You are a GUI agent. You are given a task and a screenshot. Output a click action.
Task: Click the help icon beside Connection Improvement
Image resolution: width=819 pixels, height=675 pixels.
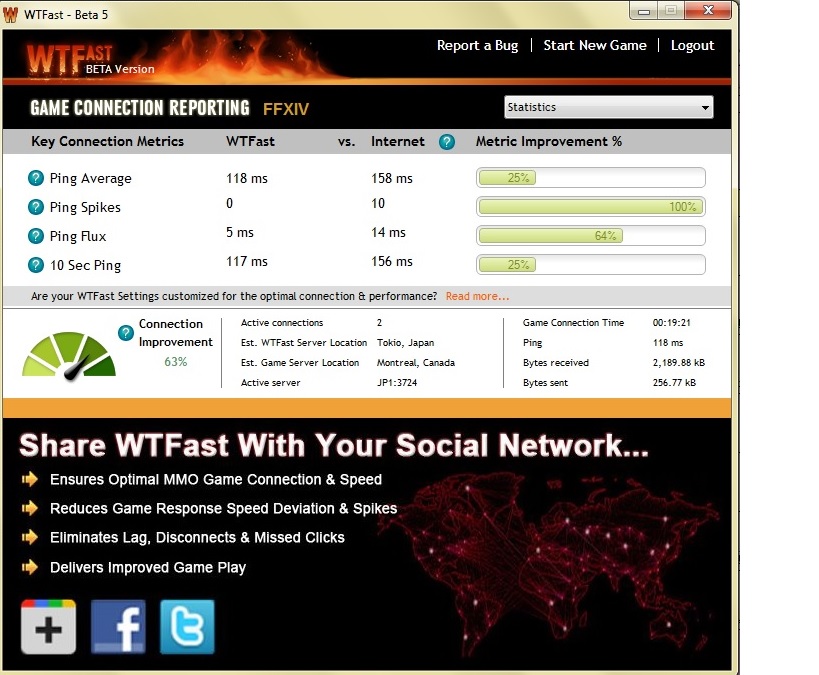tap(126, 332)
